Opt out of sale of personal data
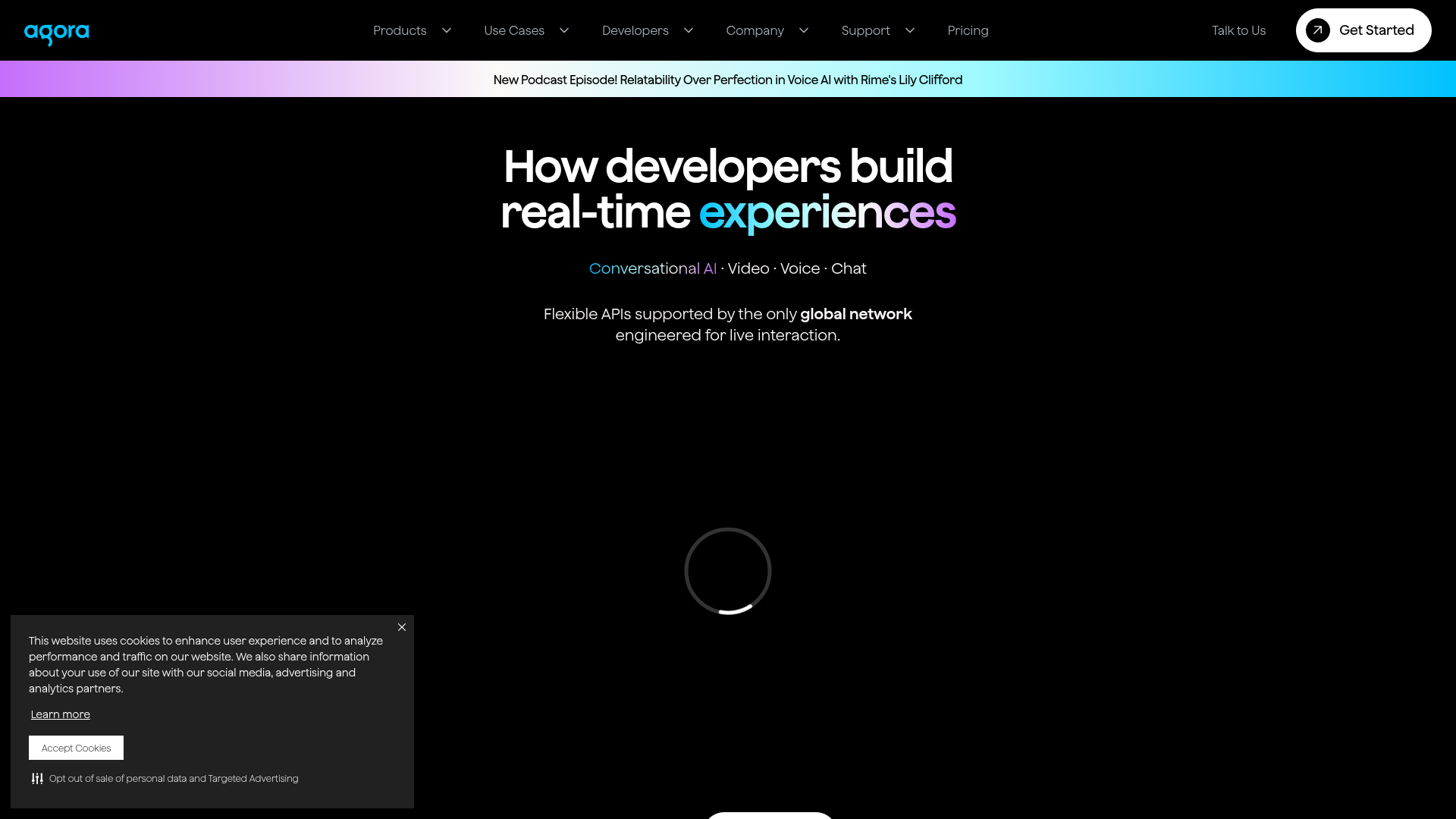This screenshot has width=1456, height=819. (173, 778)
